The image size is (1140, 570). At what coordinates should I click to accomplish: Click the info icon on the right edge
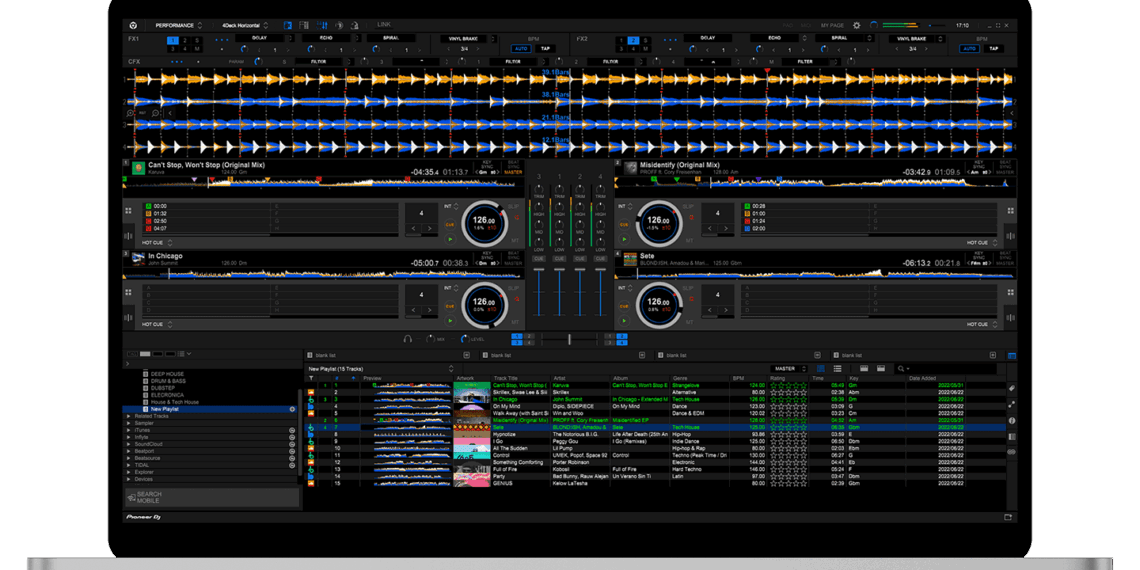pyautogui.click(x=1011, y=421)
